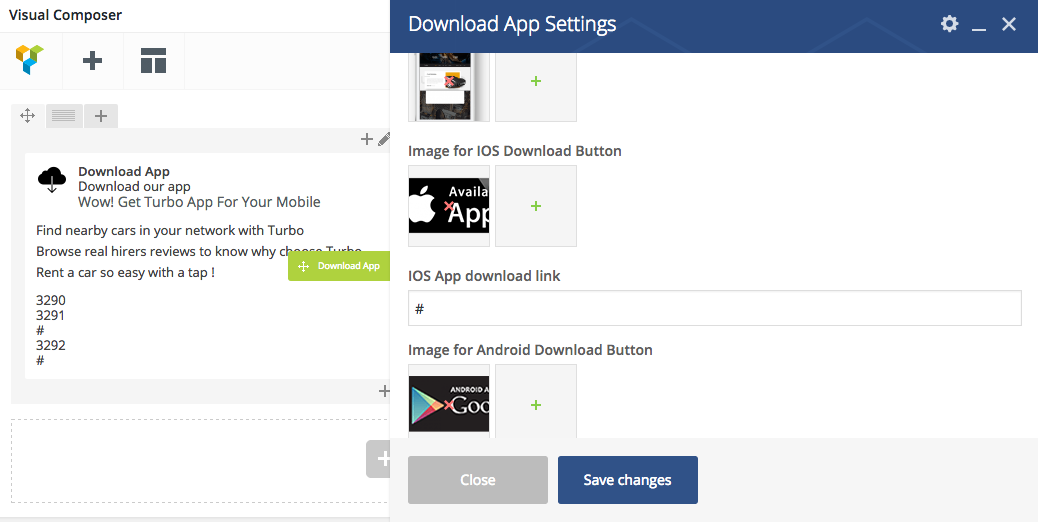Click the add column plus tab
This screenshot has height=522, width=1038.
click(x=101, y=116)
